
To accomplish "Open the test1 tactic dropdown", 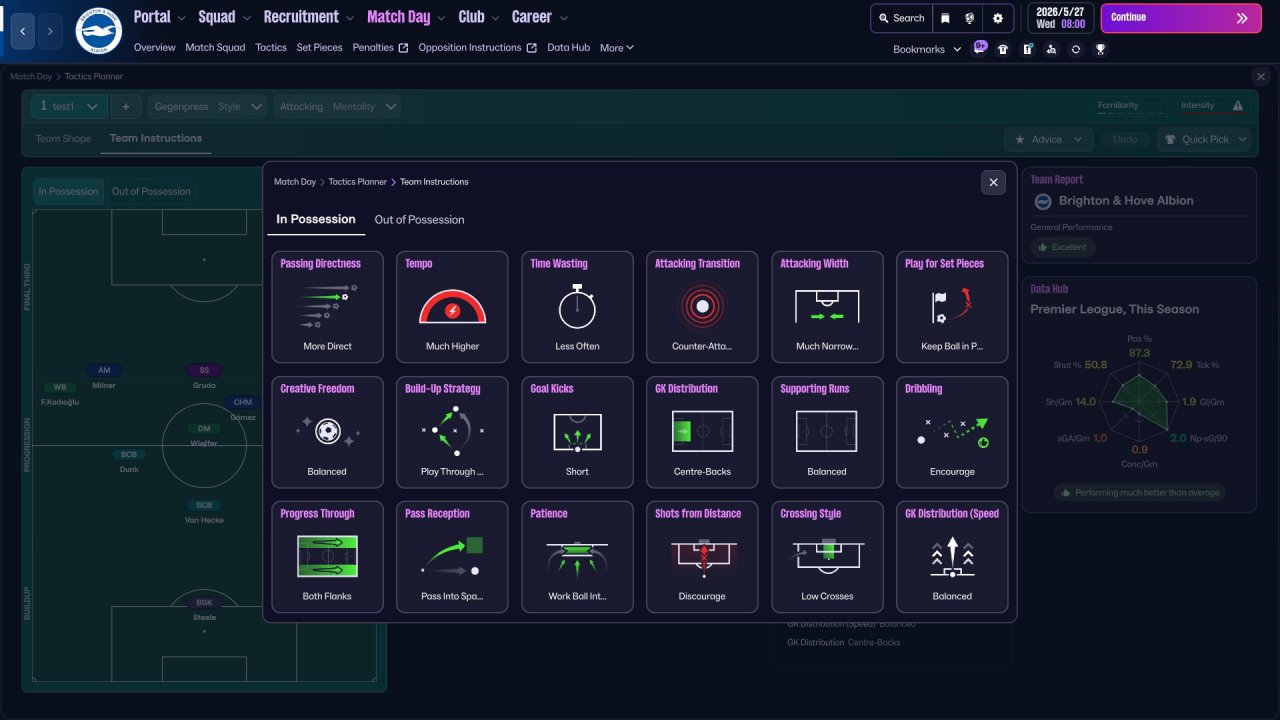I will pyautogui.click(x=69, y=106).
